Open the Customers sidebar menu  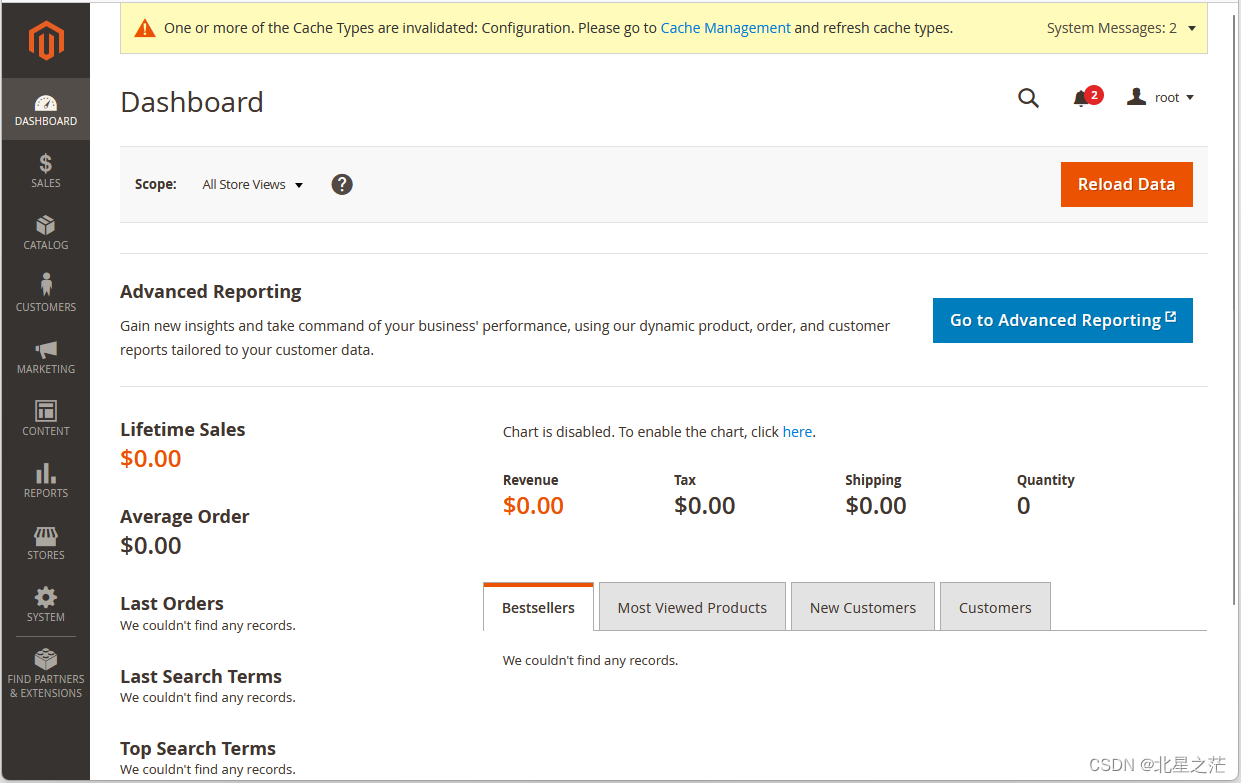click(x=46, y=294)
